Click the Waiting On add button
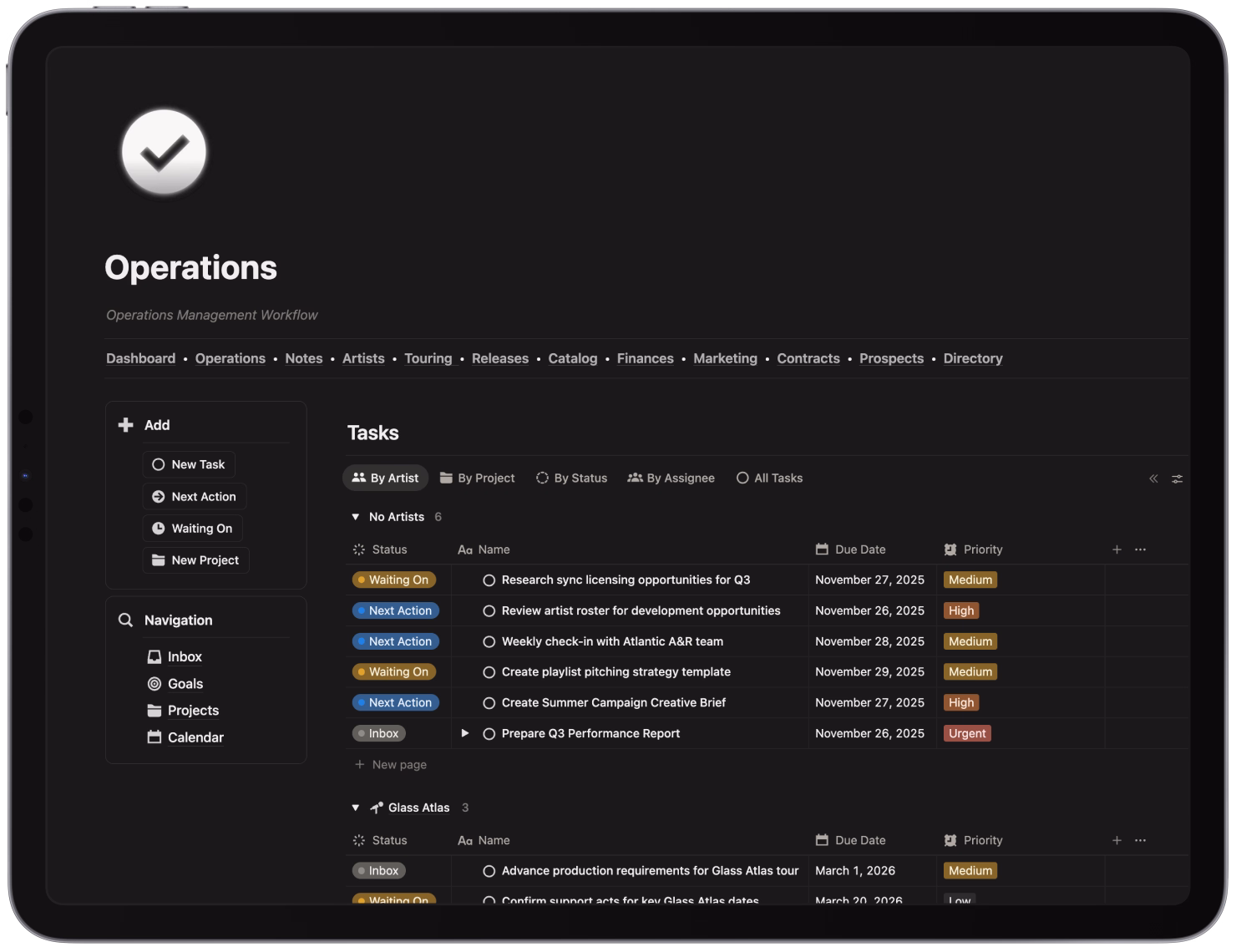The width and height of the screenshot is (1236, 952). point(193,528)
